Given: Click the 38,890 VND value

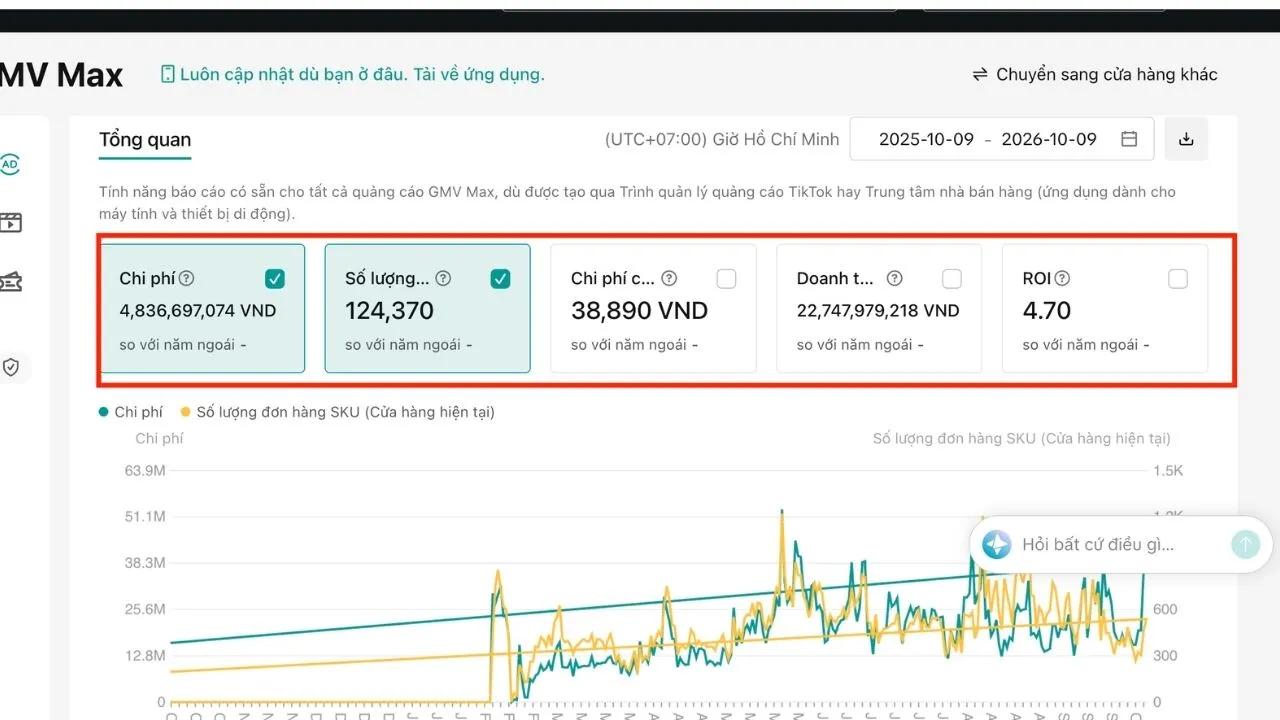Looking at the screenshot, I should coord(640,311).
